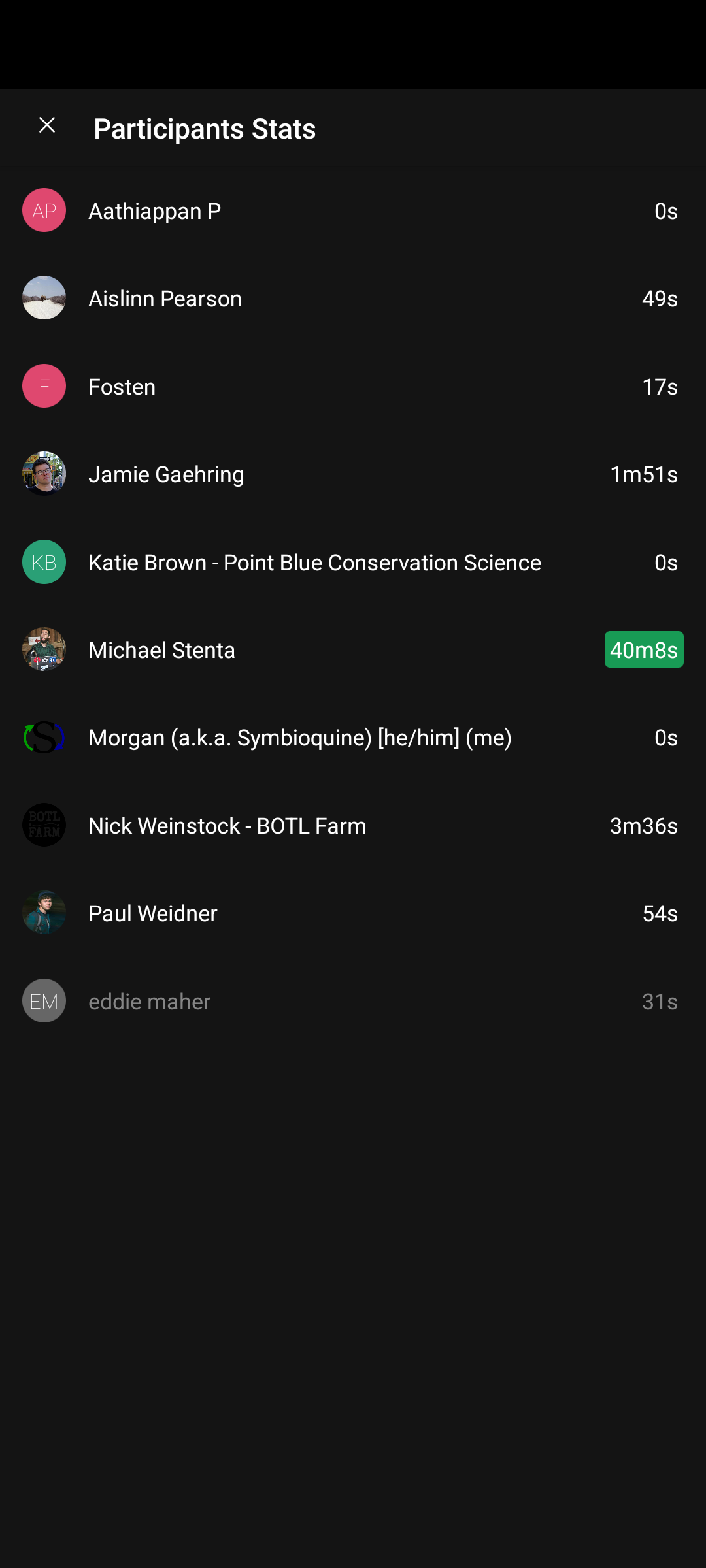This screenshot has height=1568, width=706.
Task: Tap Fosten's pink F avatar
Action: click(44, 386)
